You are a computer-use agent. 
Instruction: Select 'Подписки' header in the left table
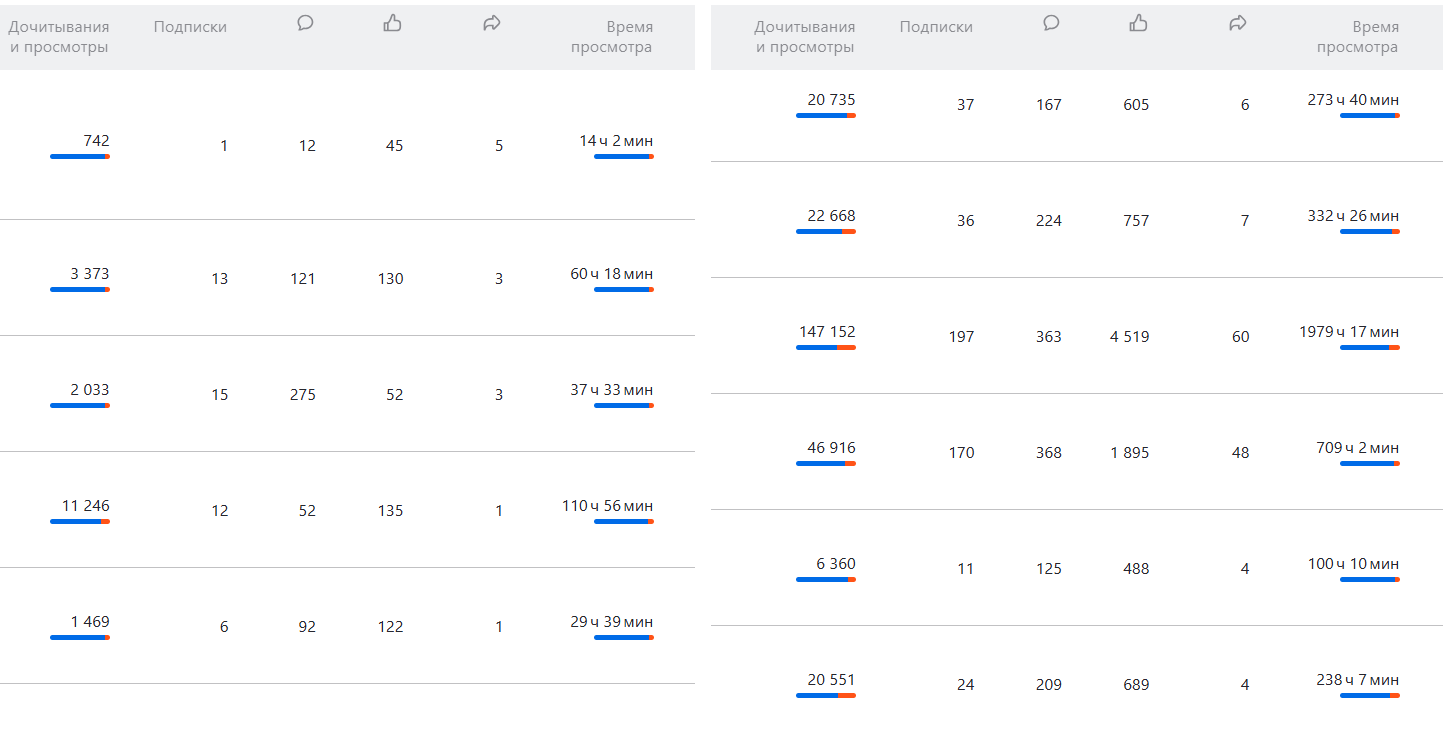(x=190, y=27)
